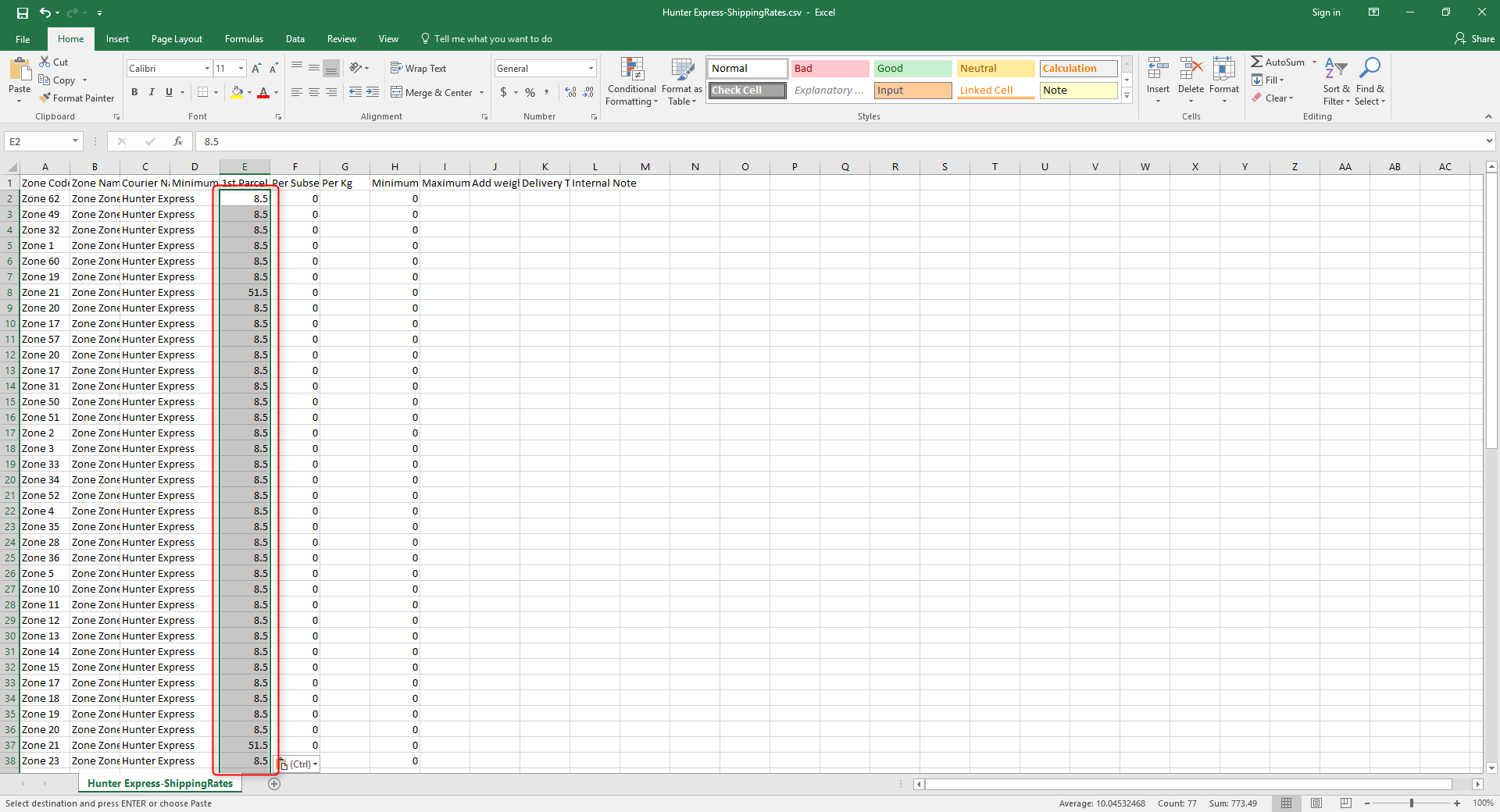Screen dimensions: 1500x812
Task: Click the Sort & Filter icon
Action: pyautogui.click(x=1336, y=69)
